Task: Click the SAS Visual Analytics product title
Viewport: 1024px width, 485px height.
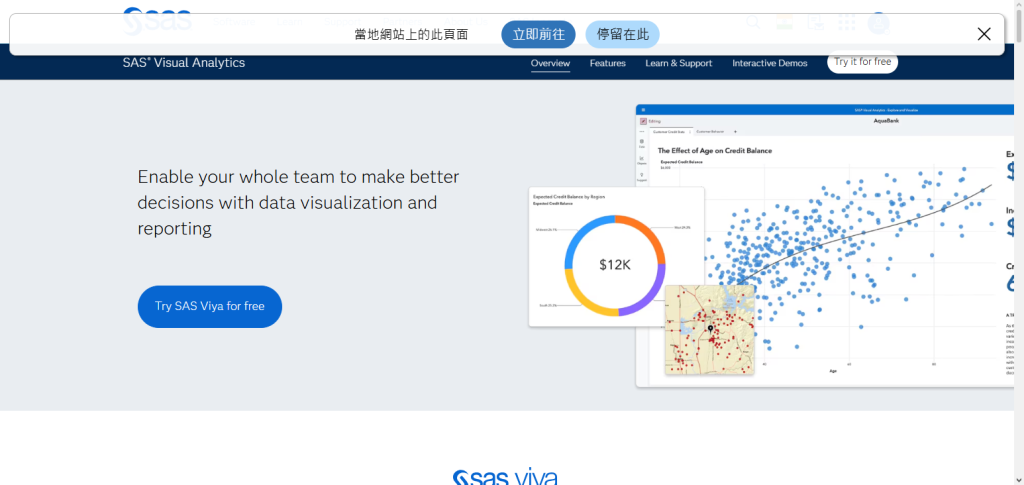Action: click(x=184, y=63)
